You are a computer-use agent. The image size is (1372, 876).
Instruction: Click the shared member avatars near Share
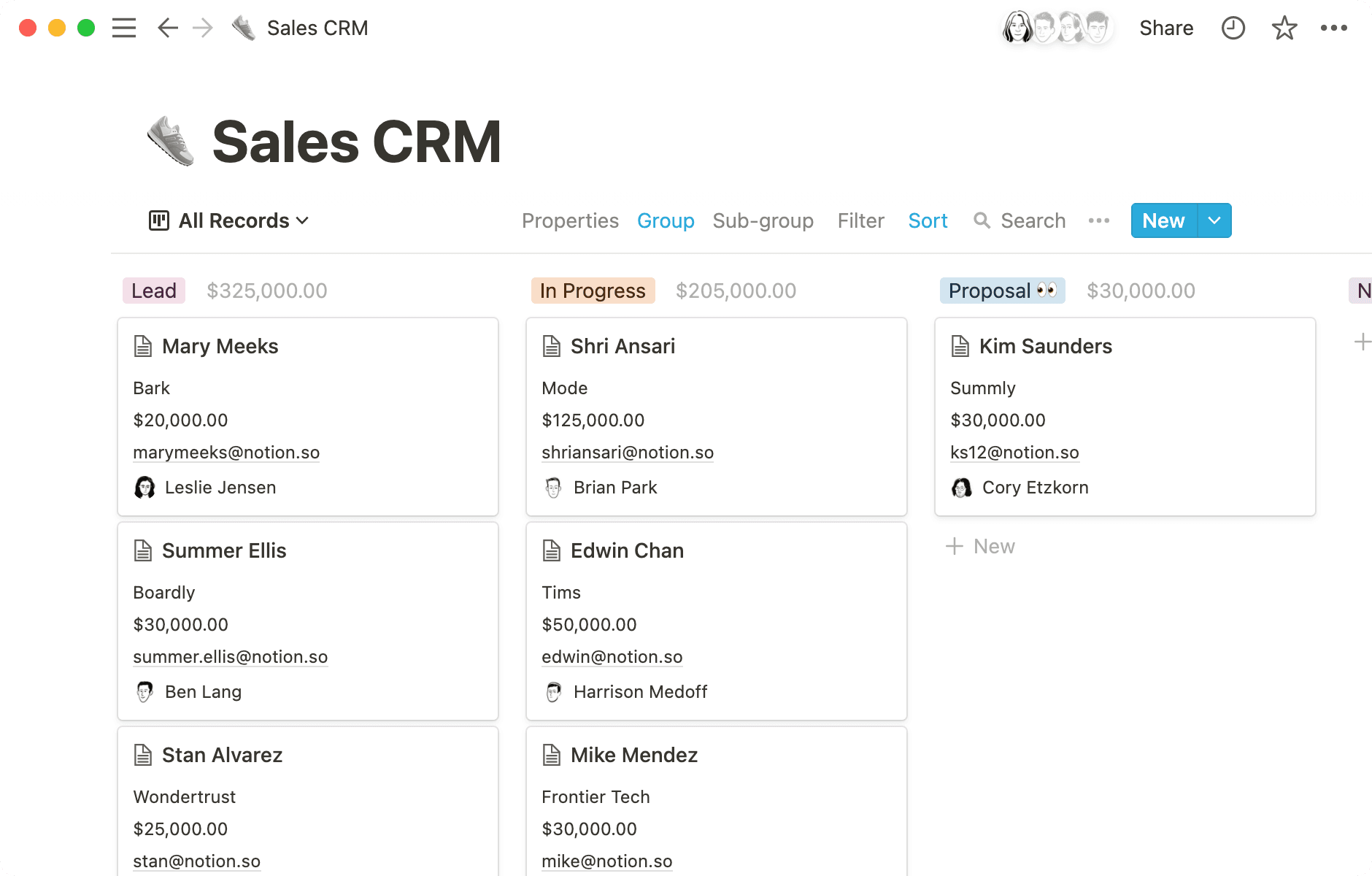point(1056,28)
